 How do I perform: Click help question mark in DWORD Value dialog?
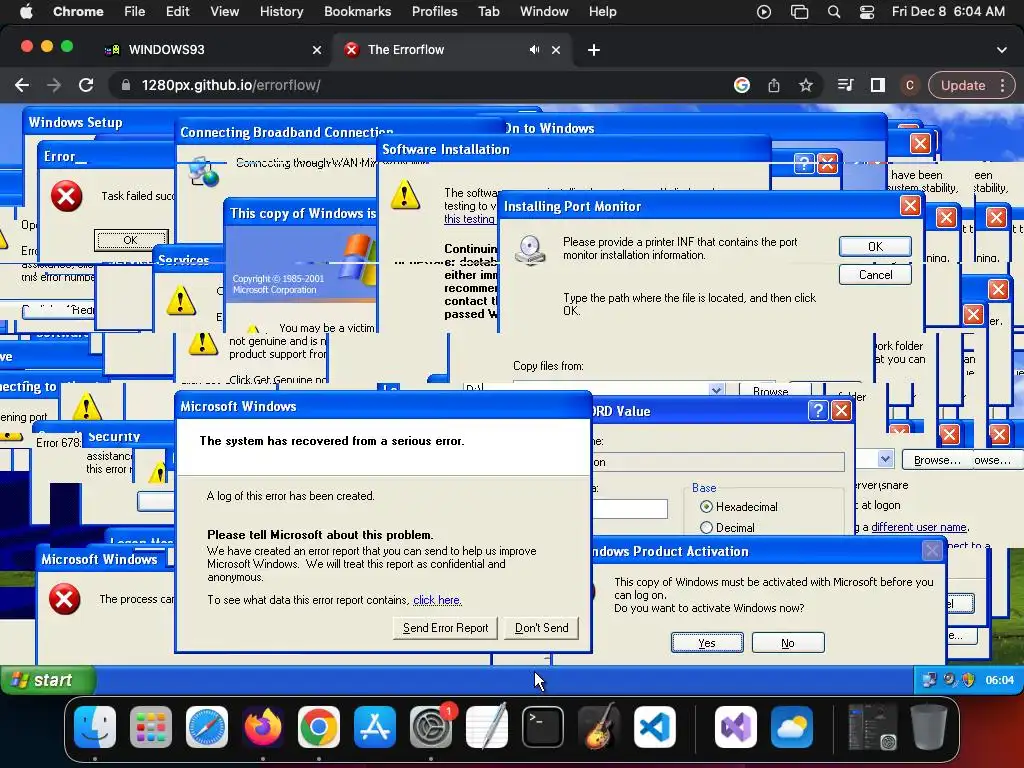point(818,411)
